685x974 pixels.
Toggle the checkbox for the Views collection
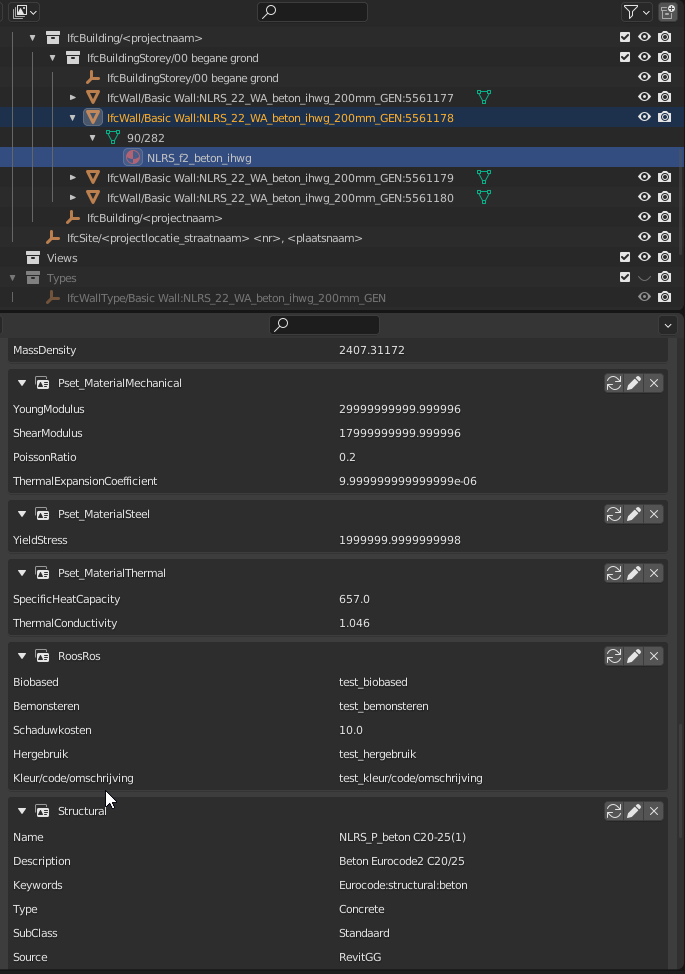[x=625, y=257]
